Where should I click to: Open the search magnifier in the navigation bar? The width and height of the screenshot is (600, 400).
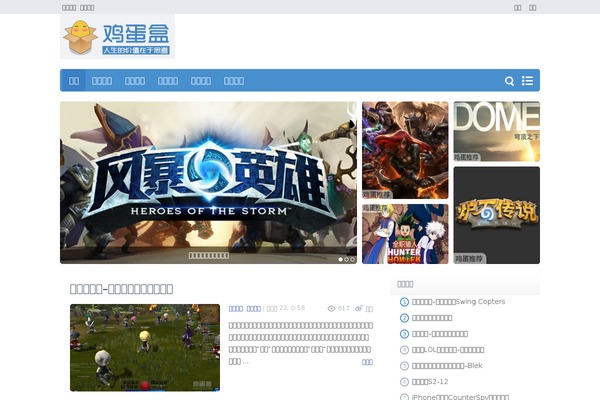(x=509, y=81)
